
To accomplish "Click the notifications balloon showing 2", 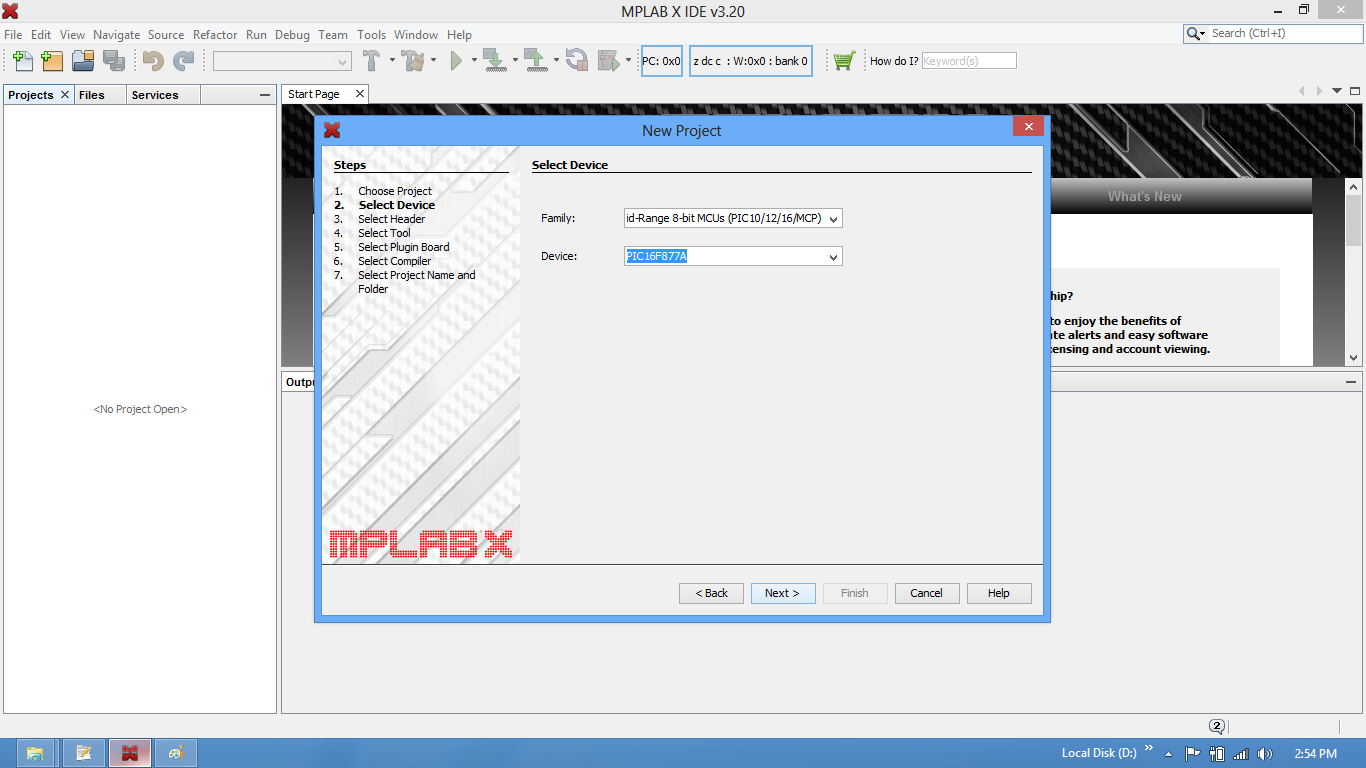I will (x=1217, y=726).
